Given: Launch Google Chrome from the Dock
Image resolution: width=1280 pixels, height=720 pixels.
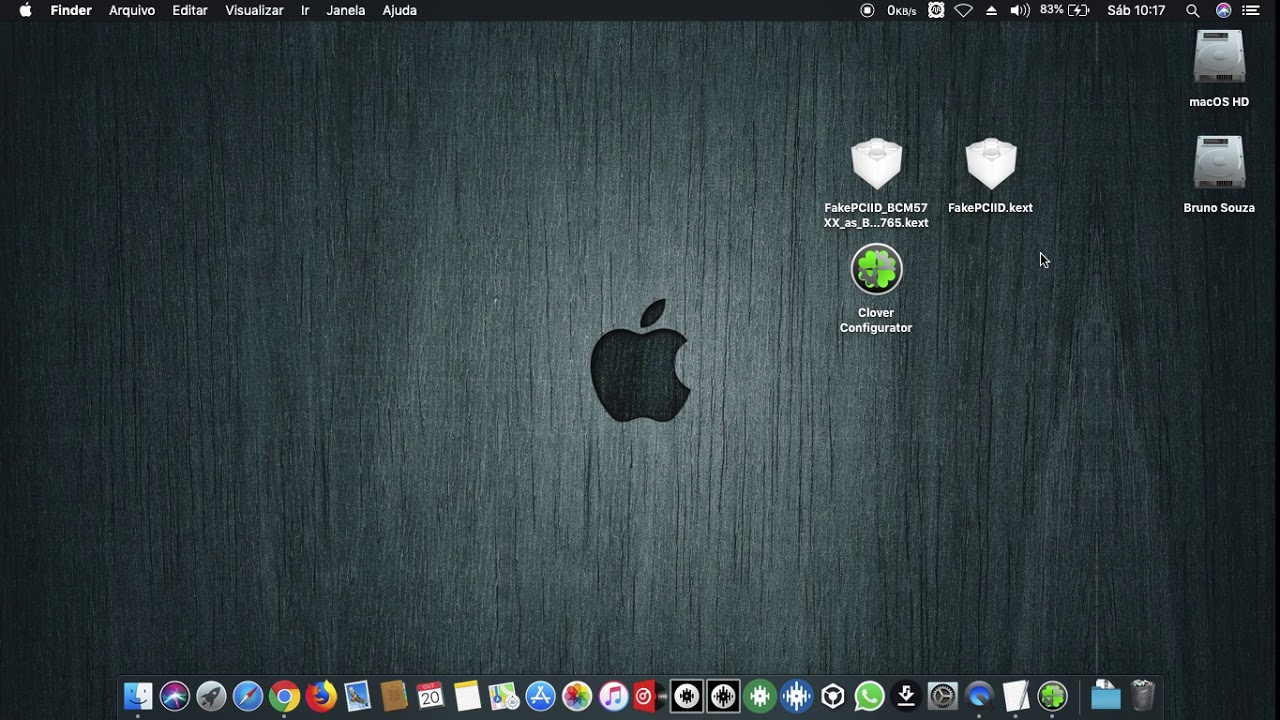Looking at the screenshot, I should tap(284, 696).
